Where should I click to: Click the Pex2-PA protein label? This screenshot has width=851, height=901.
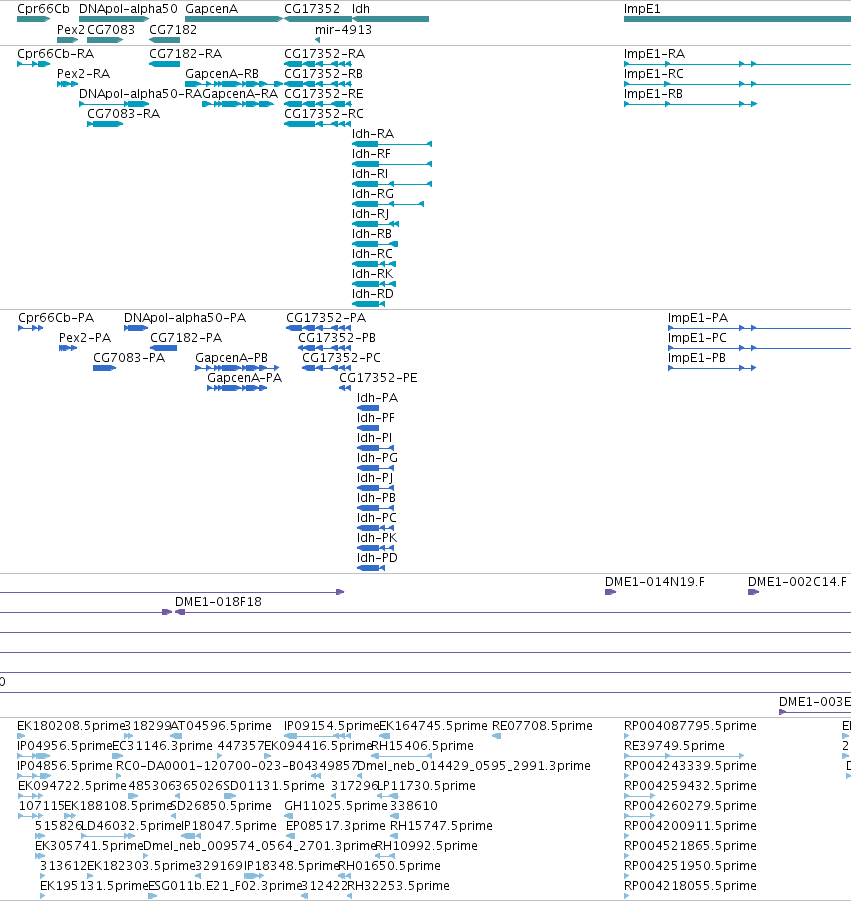[85, 338]
